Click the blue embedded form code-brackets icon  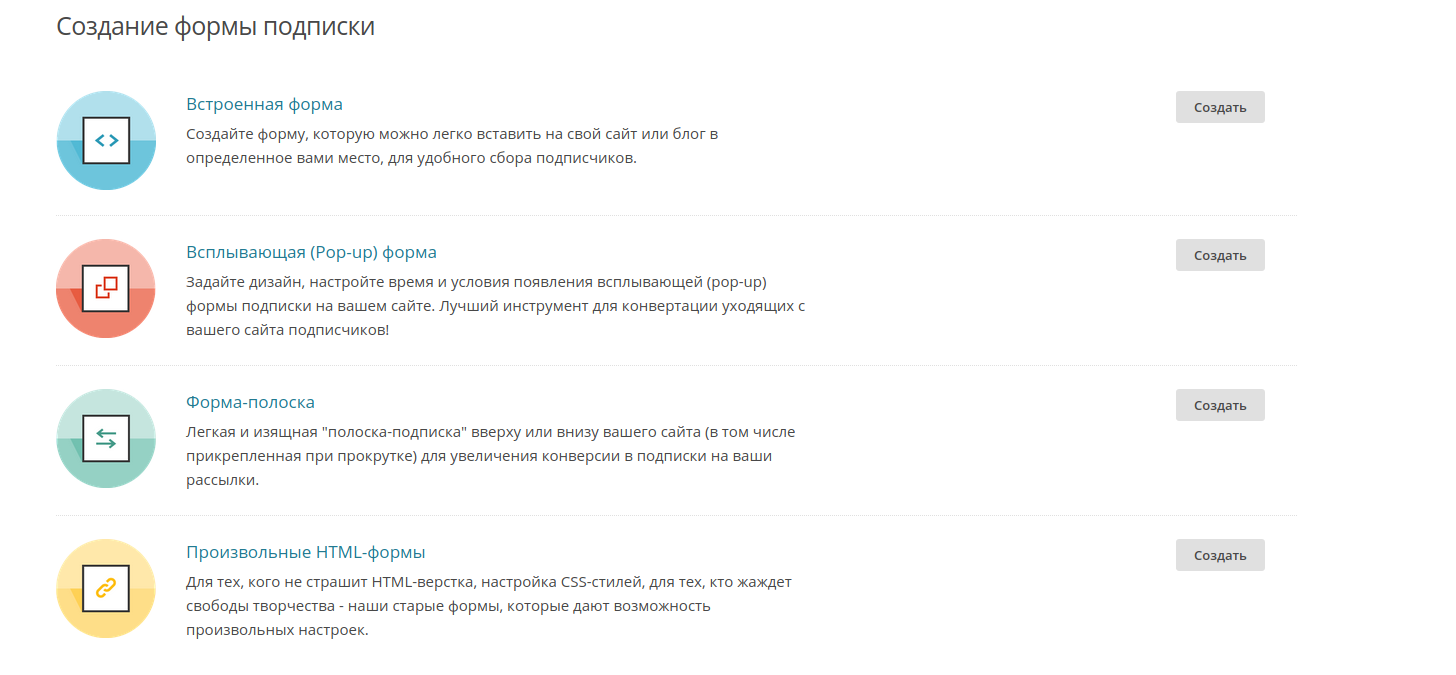click(x=106, y=140)
